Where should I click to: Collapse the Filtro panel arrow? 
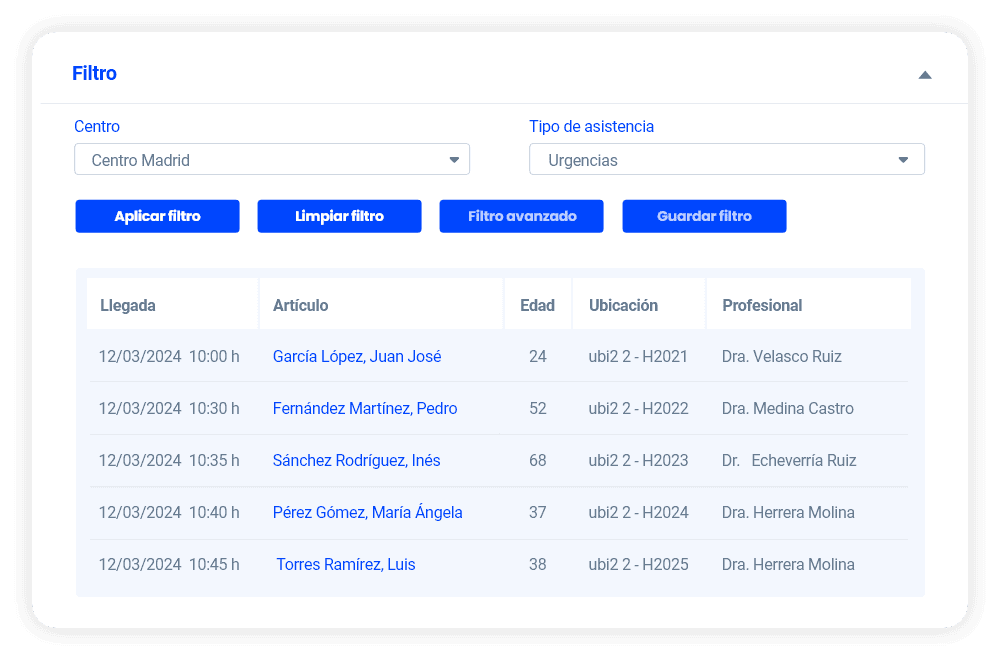(924, 75)
